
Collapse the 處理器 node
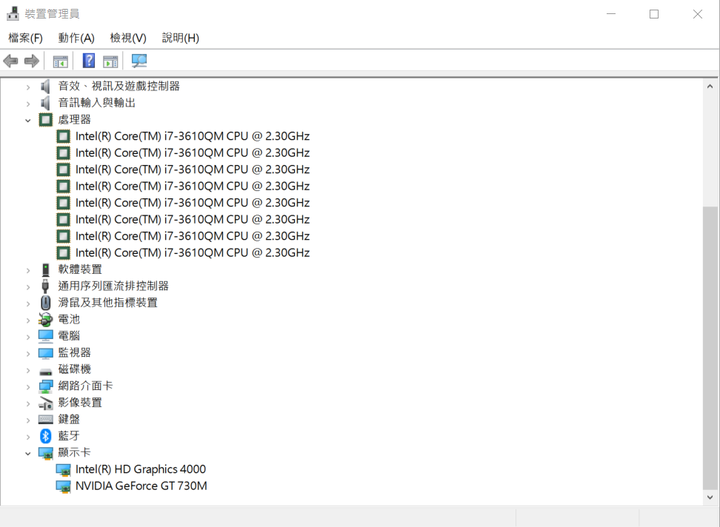point(28,120)
